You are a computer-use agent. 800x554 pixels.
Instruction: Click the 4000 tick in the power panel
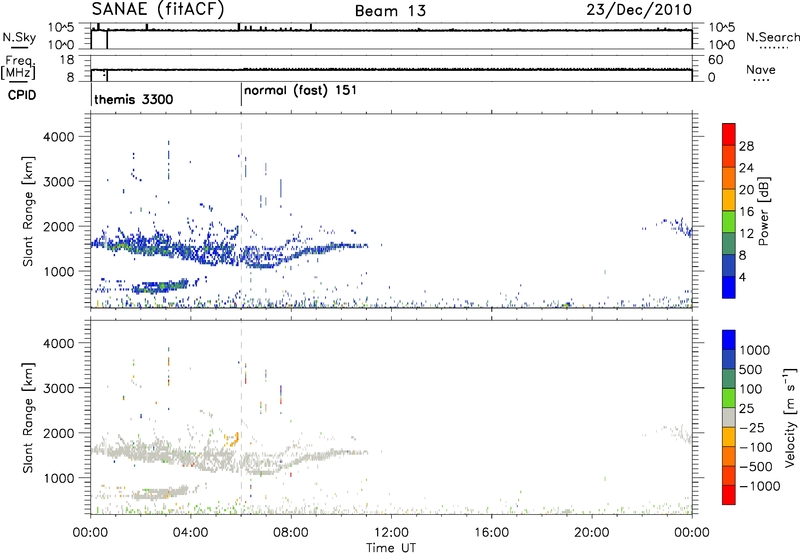point(59,137)
